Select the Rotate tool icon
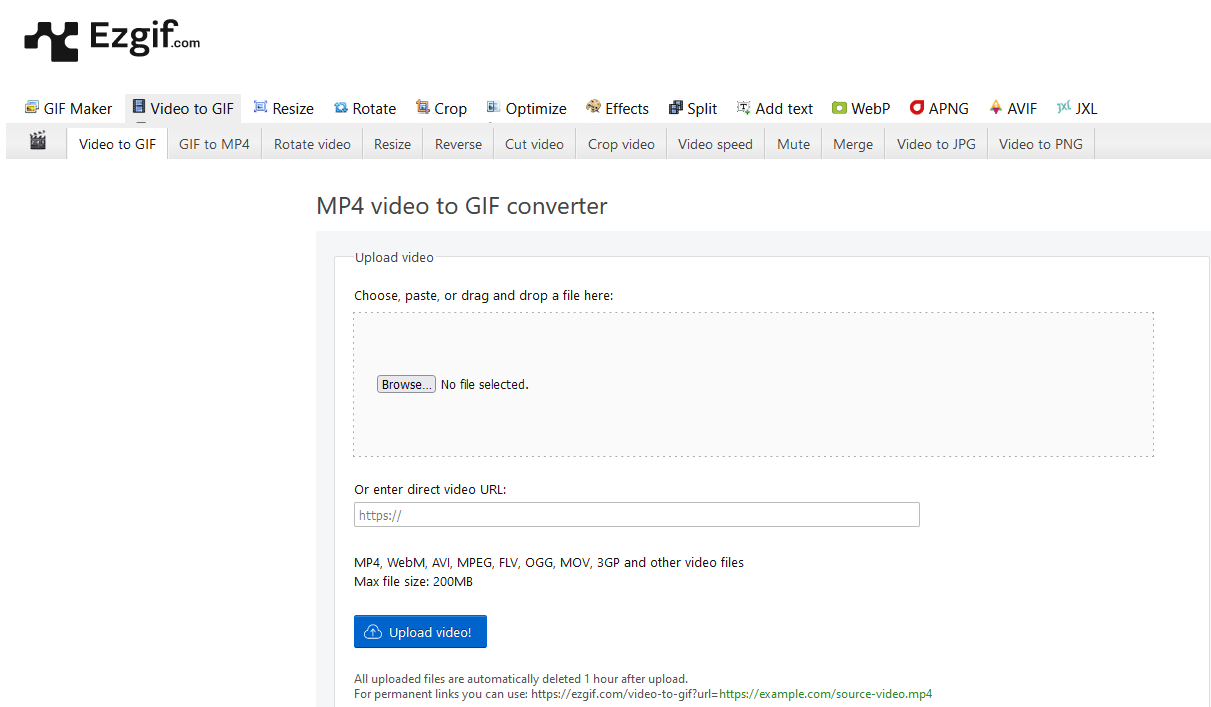This screenshot has height=707, width=1211. tap(341, 108)
